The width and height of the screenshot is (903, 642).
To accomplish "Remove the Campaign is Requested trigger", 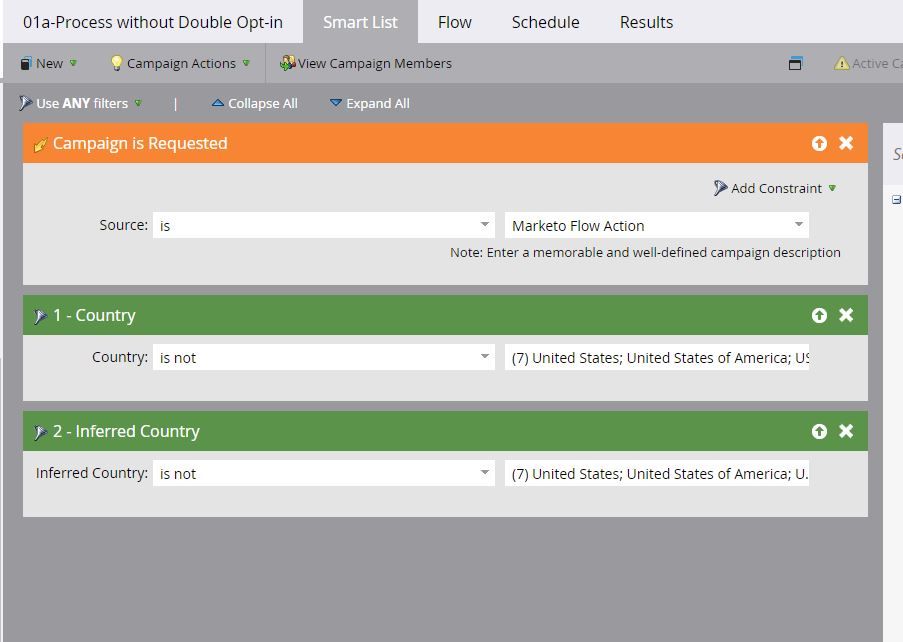I will 846,143.
